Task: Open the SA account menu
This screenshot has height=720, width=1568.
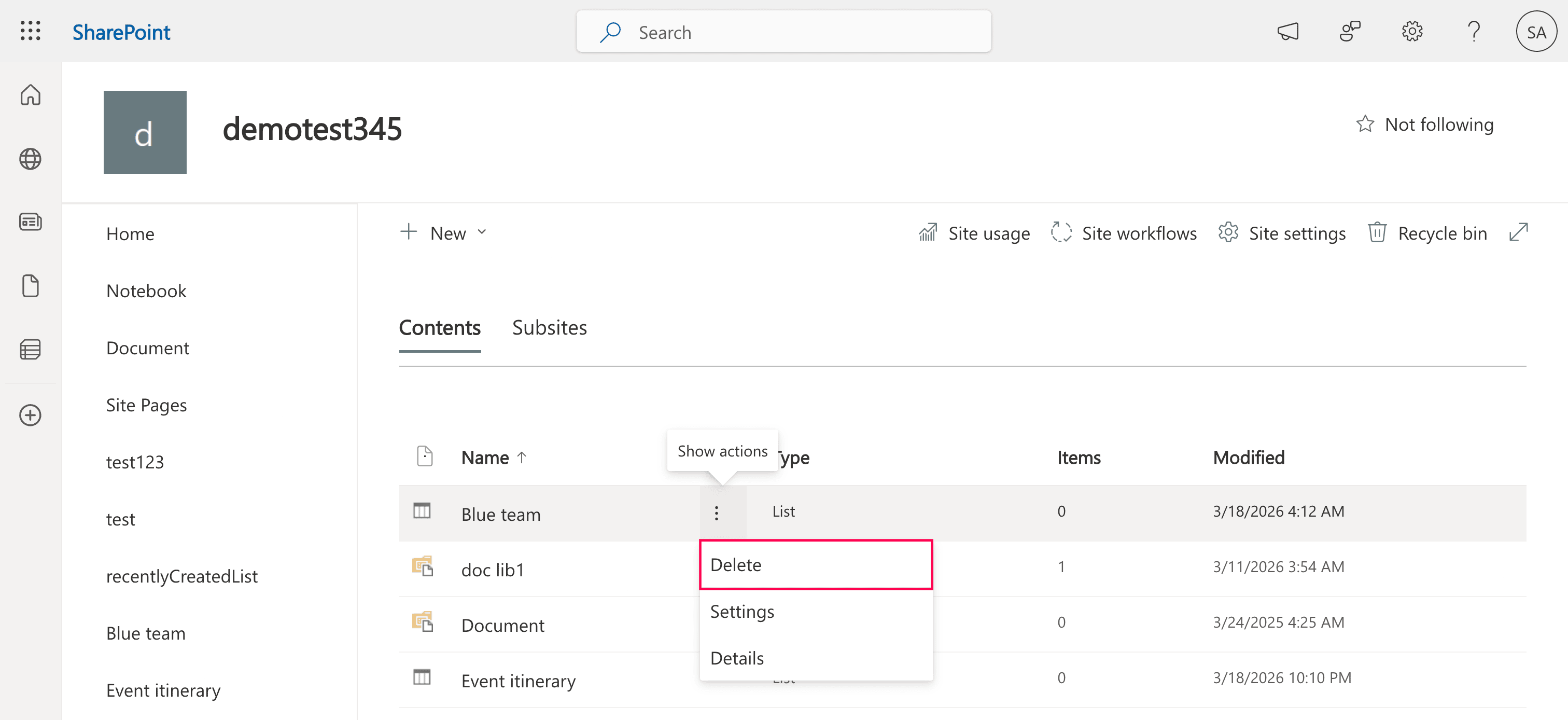Action: coord(1536,31)
